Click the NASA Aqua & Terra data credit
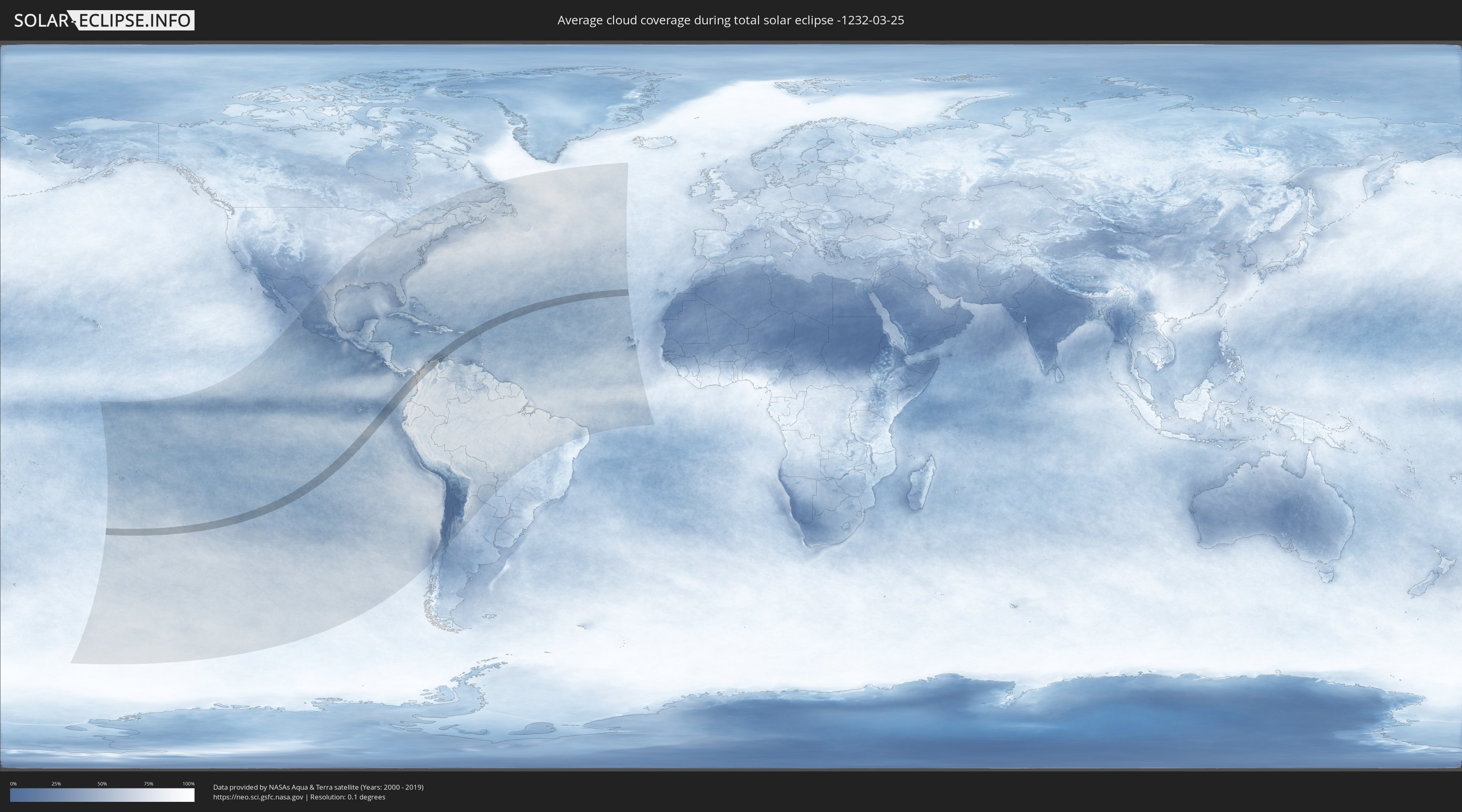Image resolution: width=1462 pixels, height=812 pixels. pos(318,787)
